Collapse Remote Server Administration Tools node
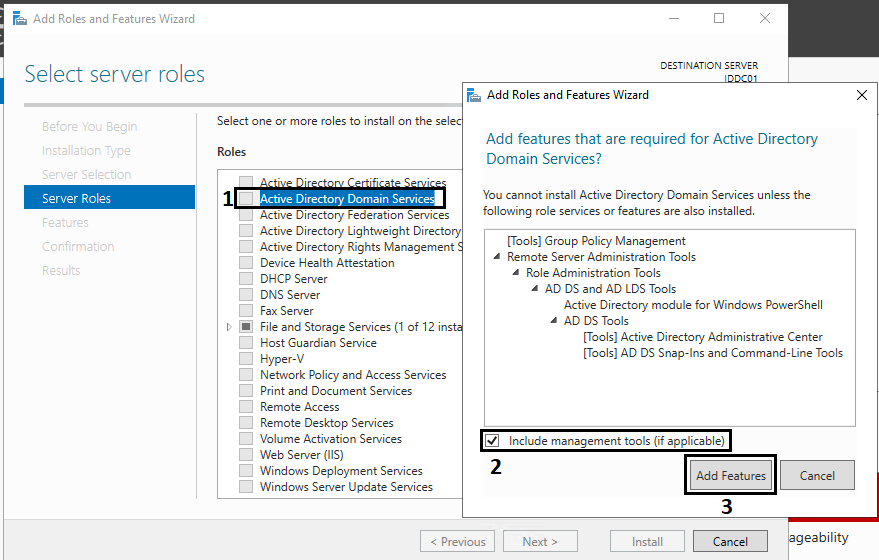 pos(497,257)
